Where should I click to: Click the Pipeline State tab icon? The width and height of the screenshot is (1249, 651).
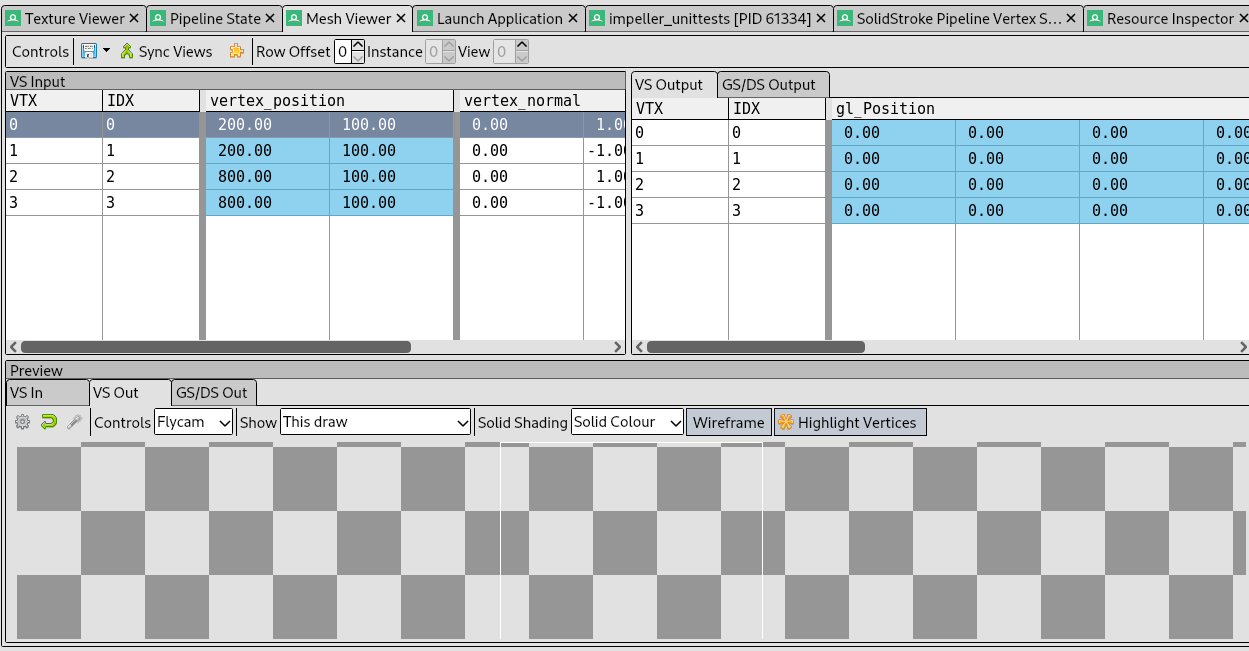coord(157,18)
